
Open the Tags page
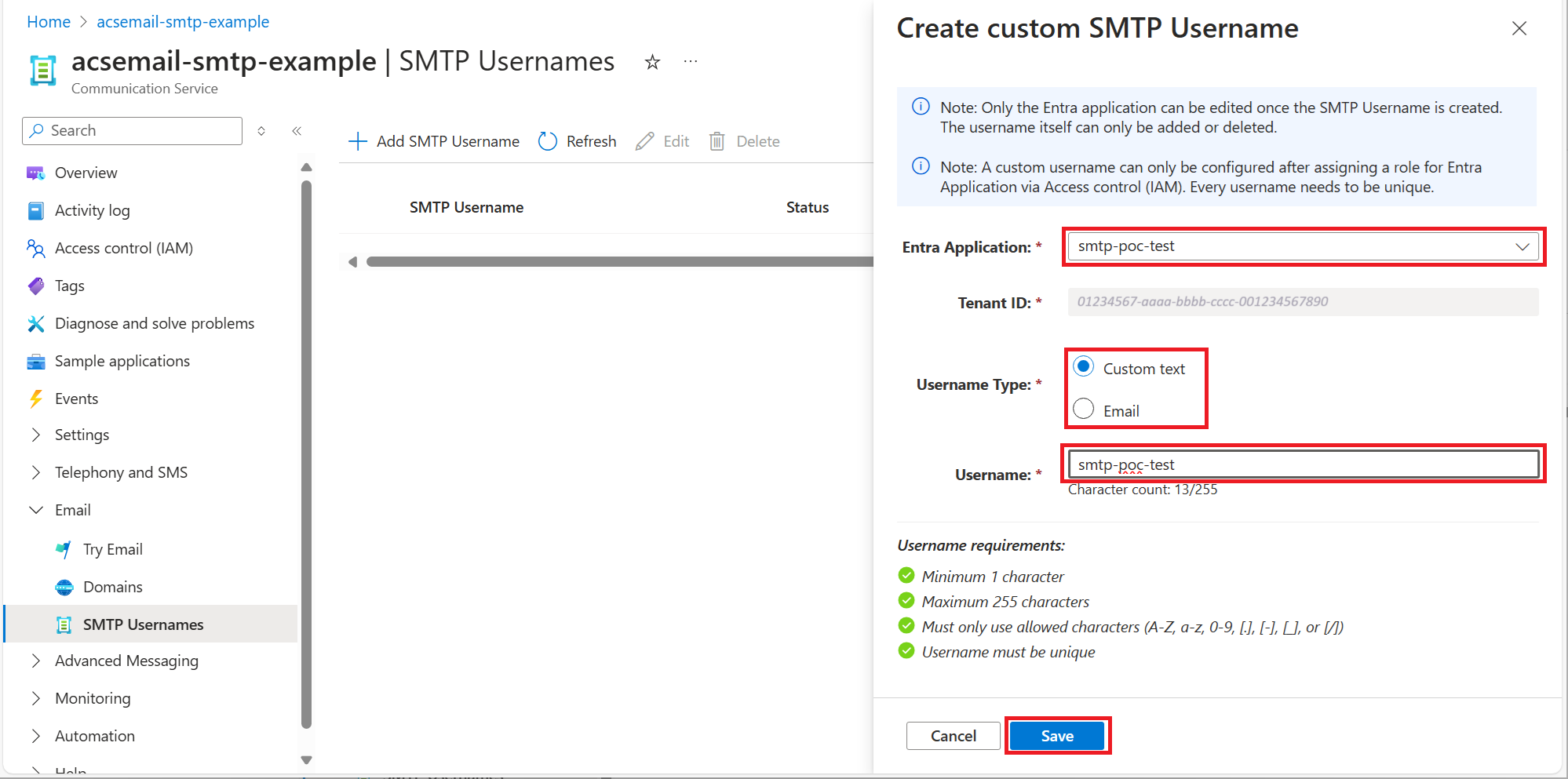pos(68,286)
